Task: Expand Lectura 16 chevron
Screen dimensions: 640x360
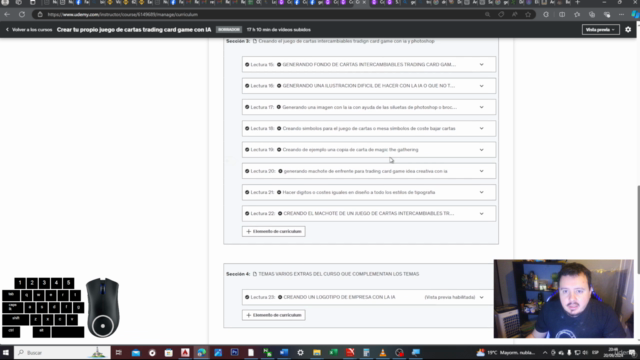Action: (x=482, y=86)
